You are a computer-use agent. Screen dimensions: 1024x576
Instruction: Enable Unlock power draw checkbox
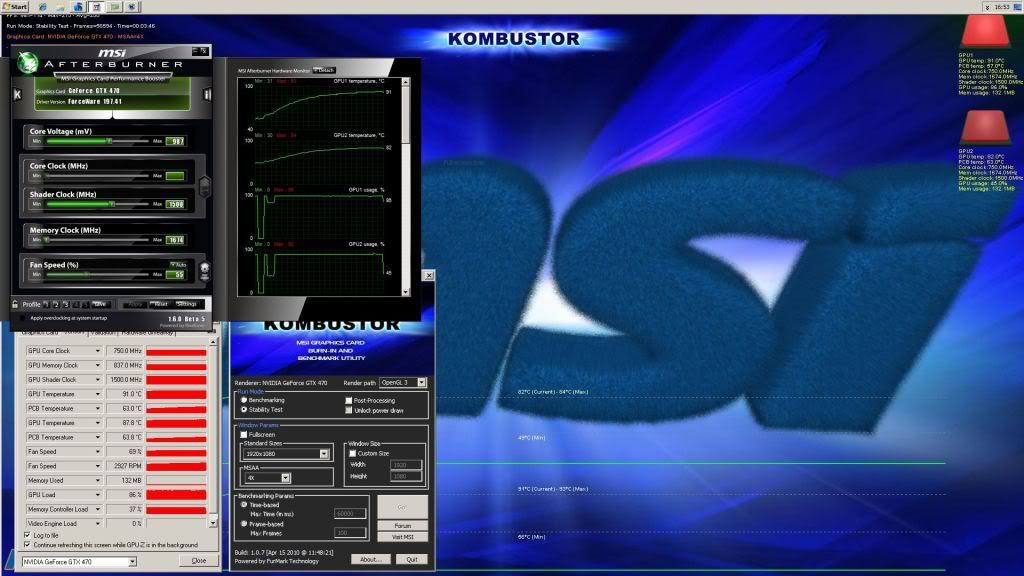349,410
